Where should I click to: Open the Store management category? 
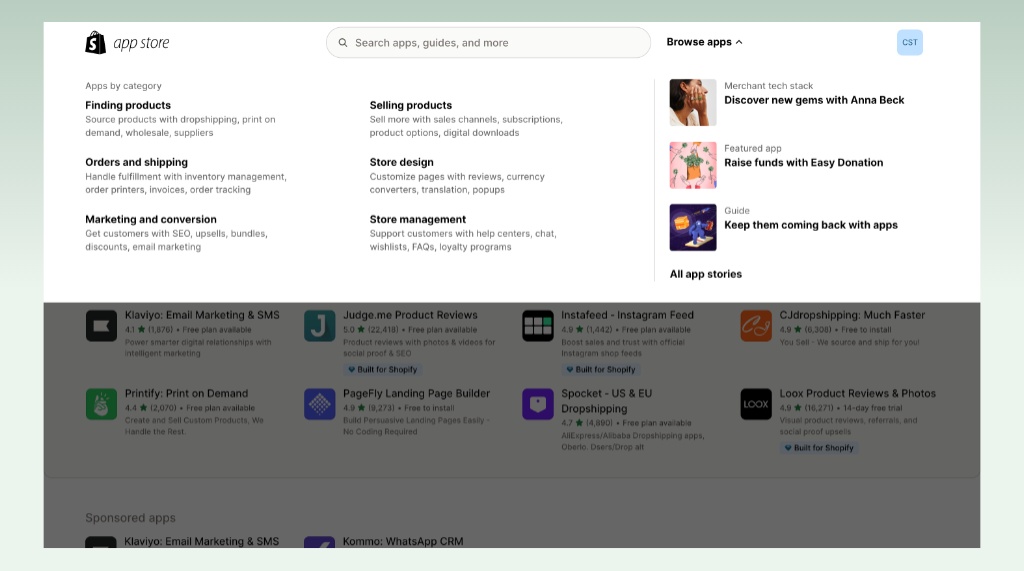[x=418, y=220]
